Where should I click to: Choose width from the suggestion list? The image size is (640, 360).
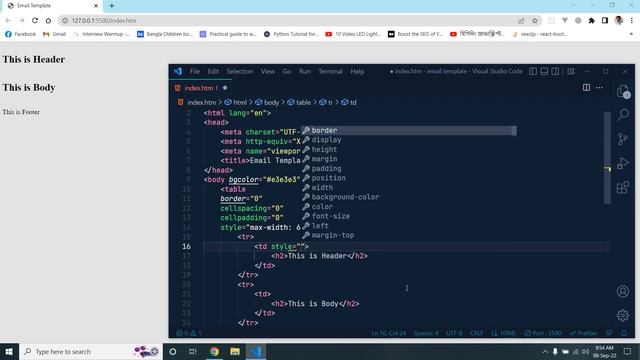pos(409,188)
